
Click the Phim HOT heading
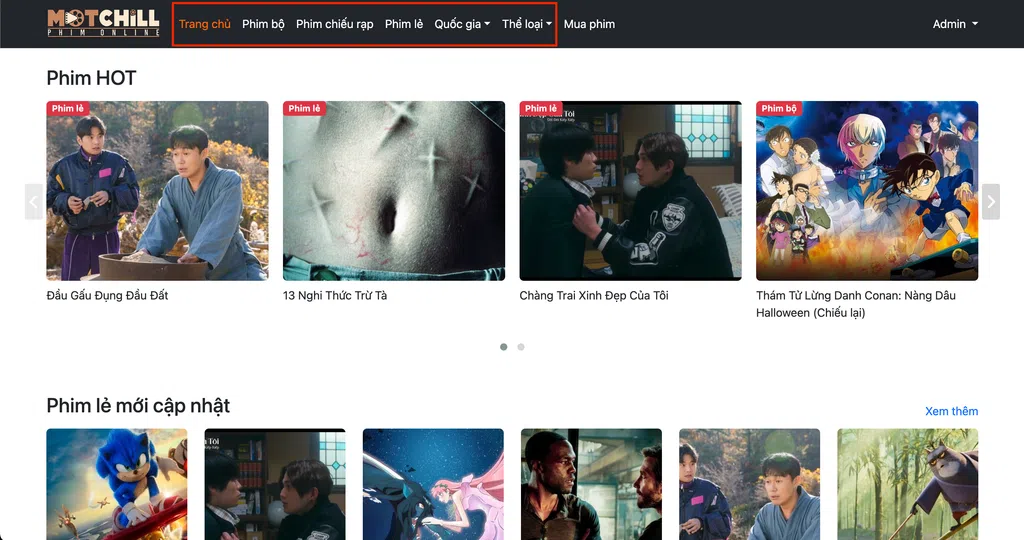click(91, 78)
